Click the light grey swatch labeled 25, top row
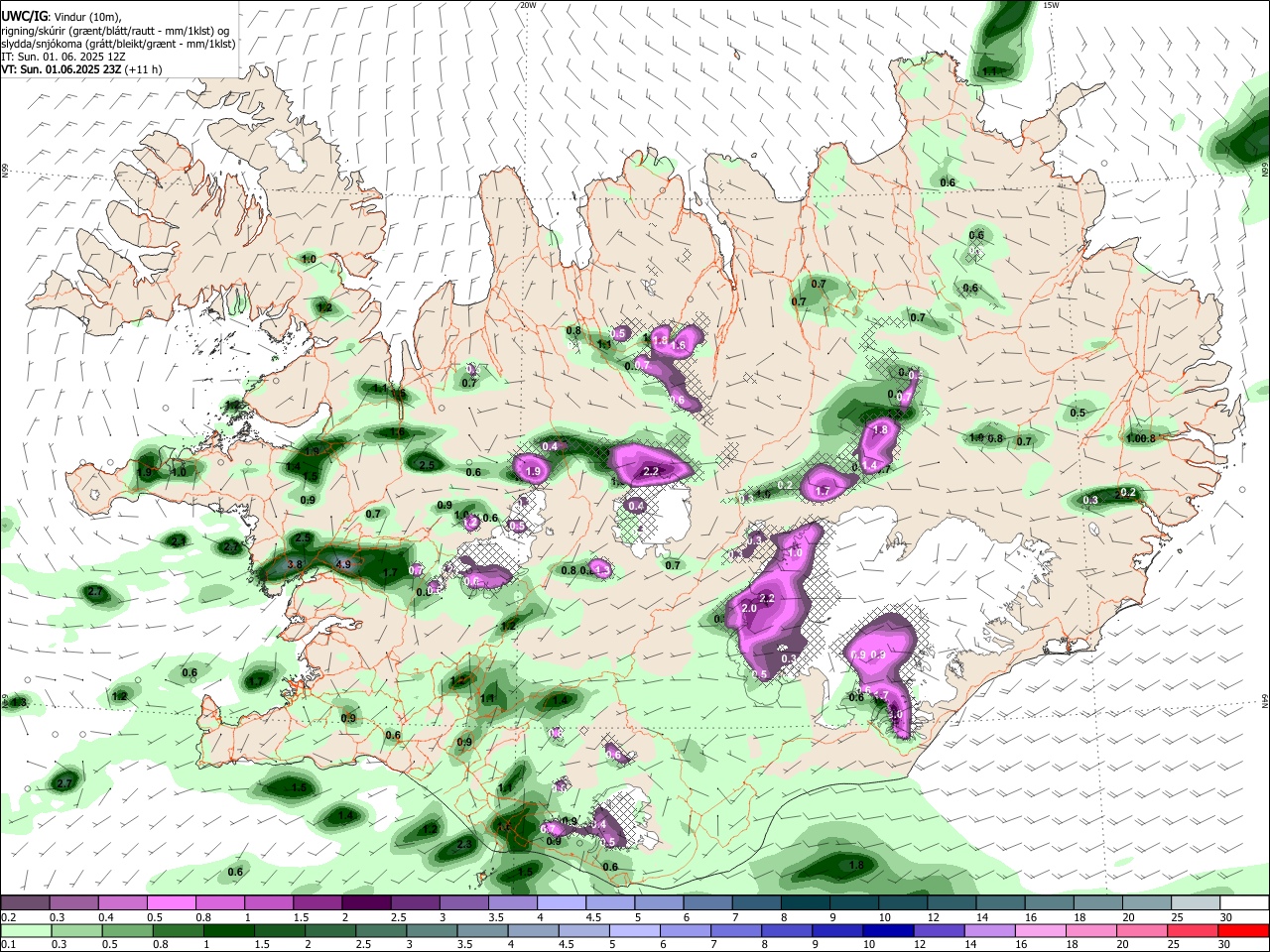 pos(1195,902)
